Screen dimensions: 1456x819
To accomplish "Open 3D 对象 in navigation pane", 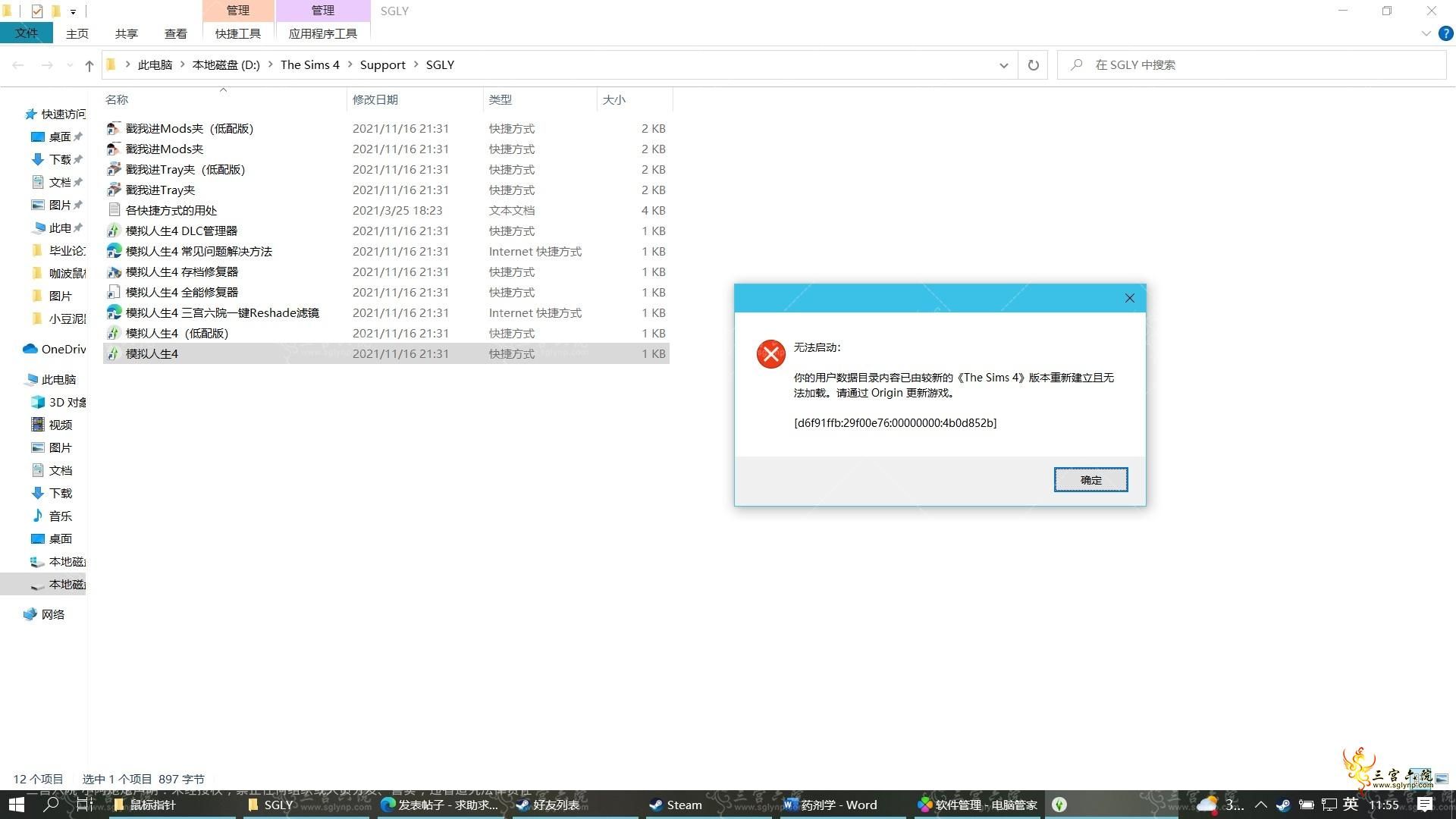I will tap(59, 402).
